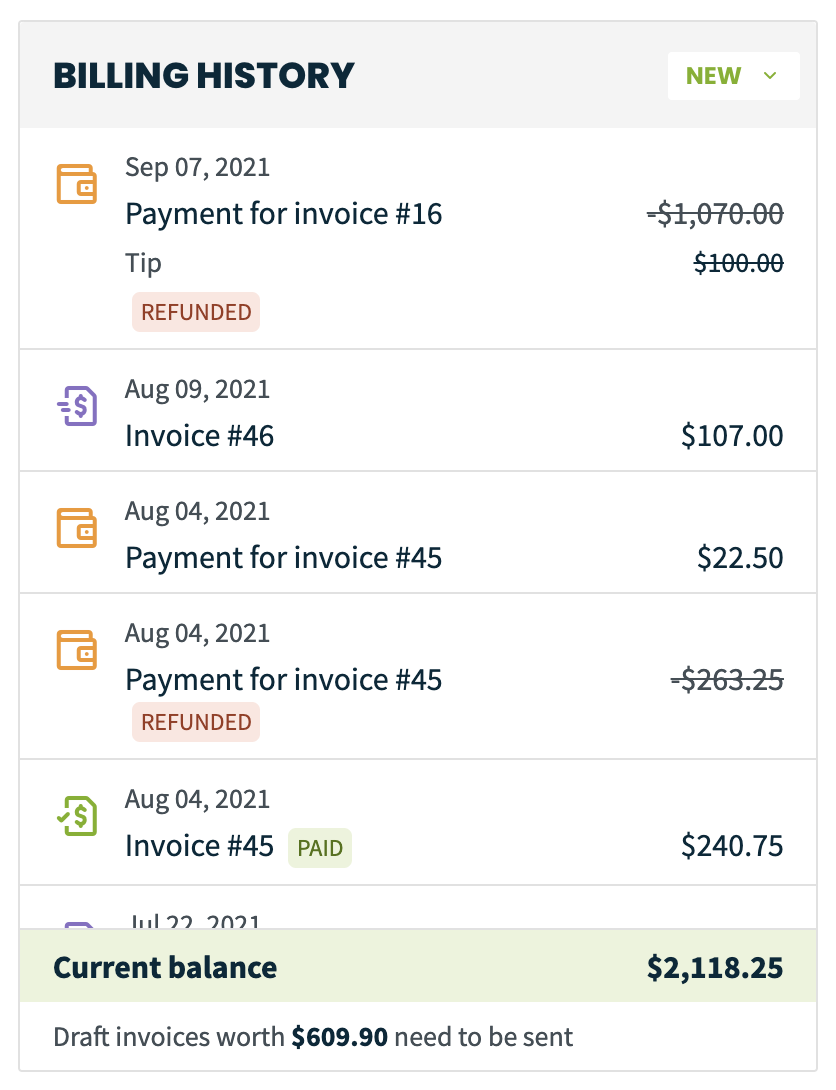
Task: Click the Current balance $2,118.25 bar
Action: tap(418, 966)
